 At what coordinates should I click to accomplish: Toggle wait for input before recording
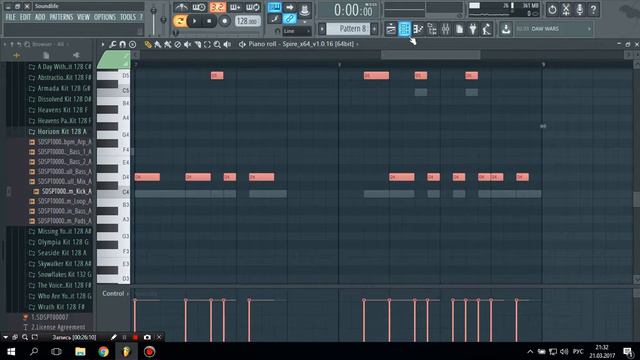(x=199, y=7)
